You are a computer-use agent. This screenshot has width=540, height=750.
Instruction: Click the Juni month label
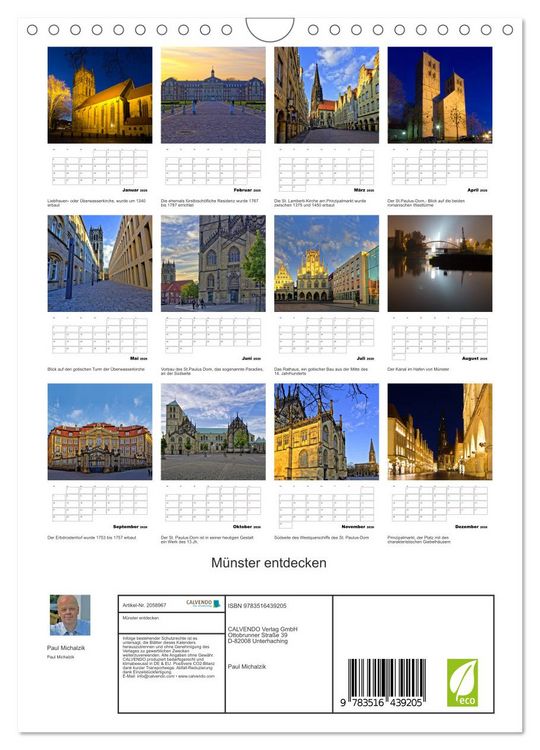click(x=252, y=358)
